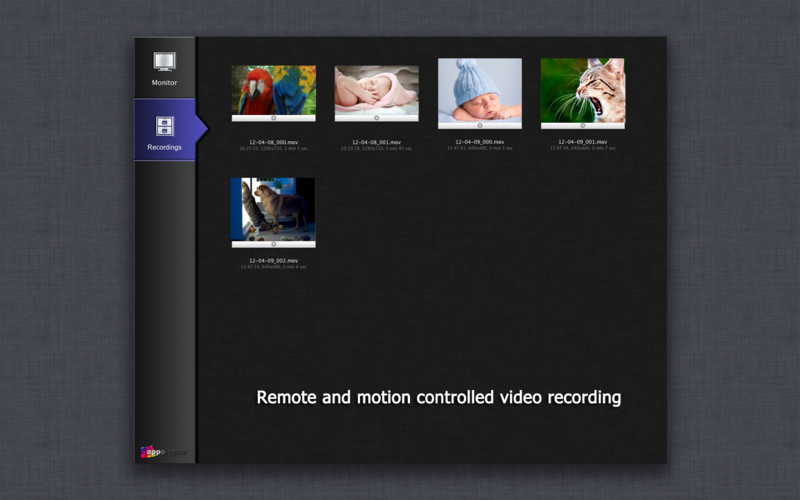Click the 12-04-09_001.mov file label
Image resolution: width=800 pixels, height=500 pixels.
(582, 142)
